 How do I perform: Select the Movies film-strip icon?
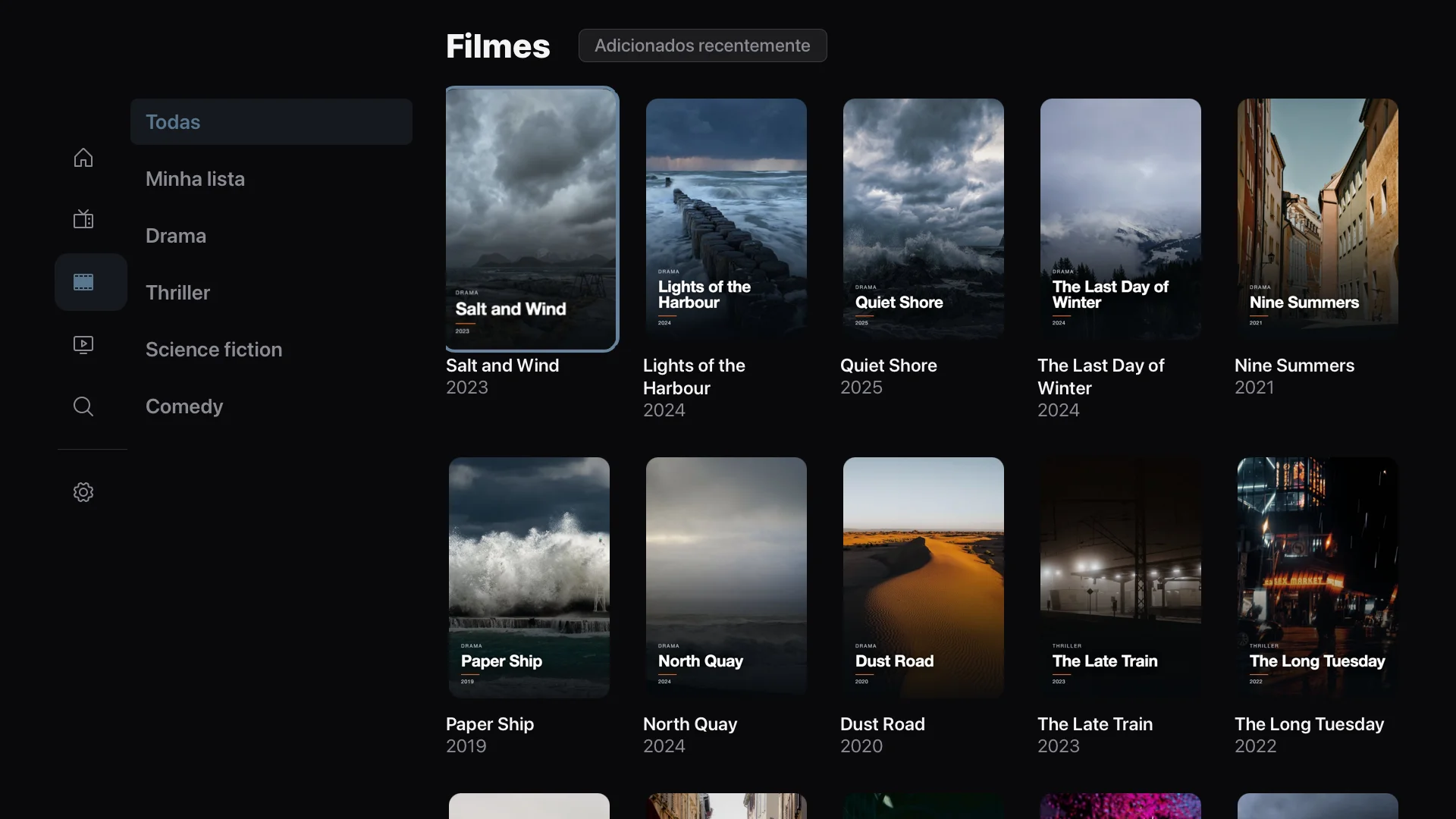[83, 282]
